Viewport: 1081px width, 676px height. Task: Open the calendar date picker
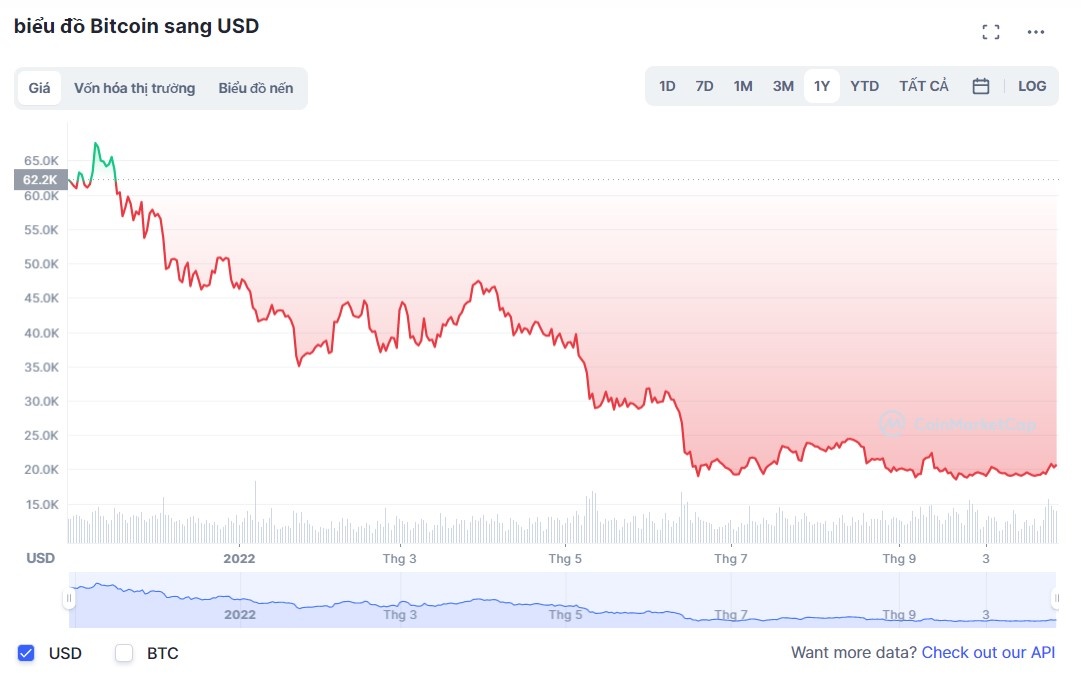click(x=980, y=86)
